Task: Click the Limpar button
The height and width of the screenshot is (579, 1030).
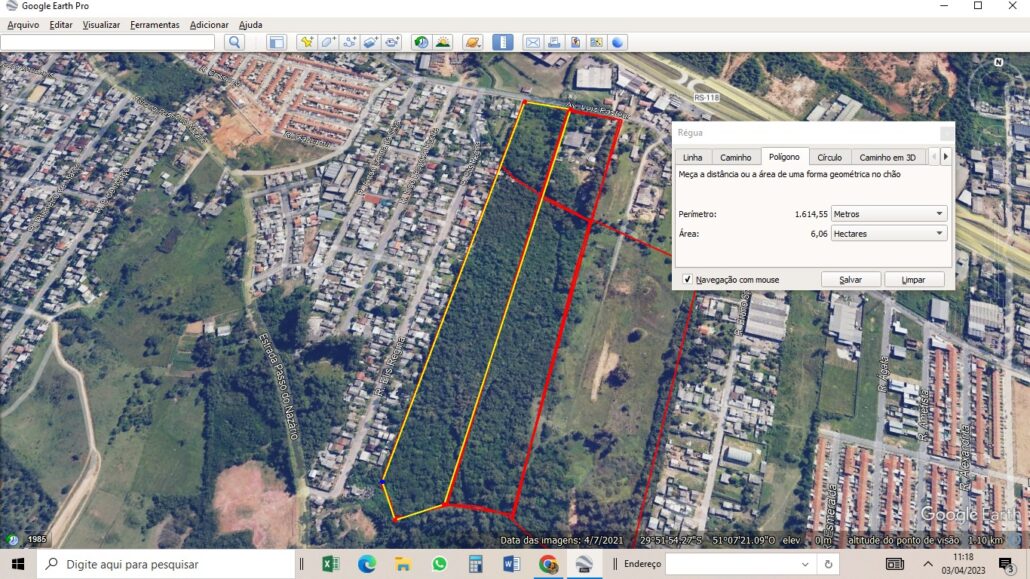Action: point(913,279)
